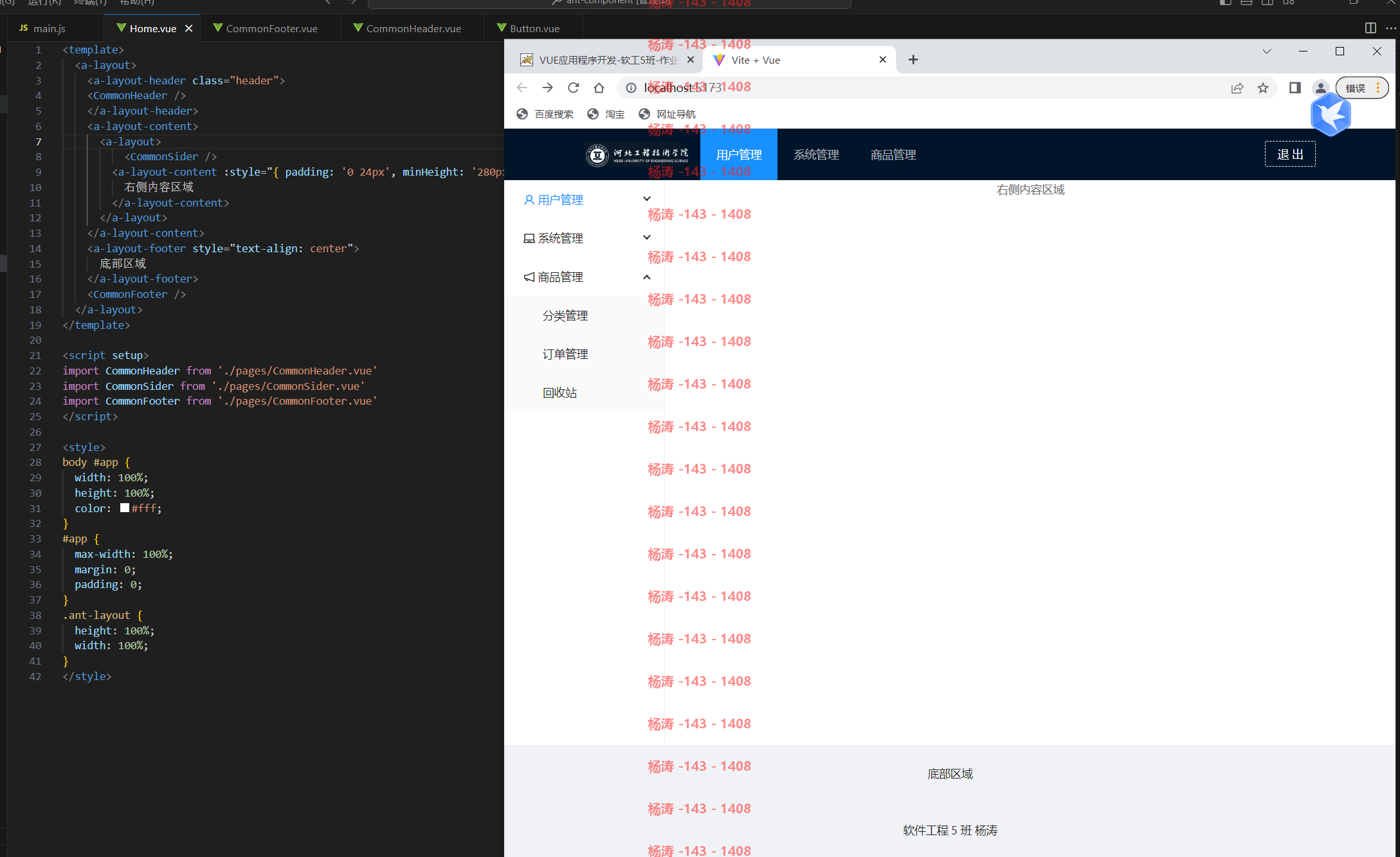Image resolution: width=1400 pixels, height=857 pixels.
Task: Click the max-width: 100% code line
Action: (123, 554)
